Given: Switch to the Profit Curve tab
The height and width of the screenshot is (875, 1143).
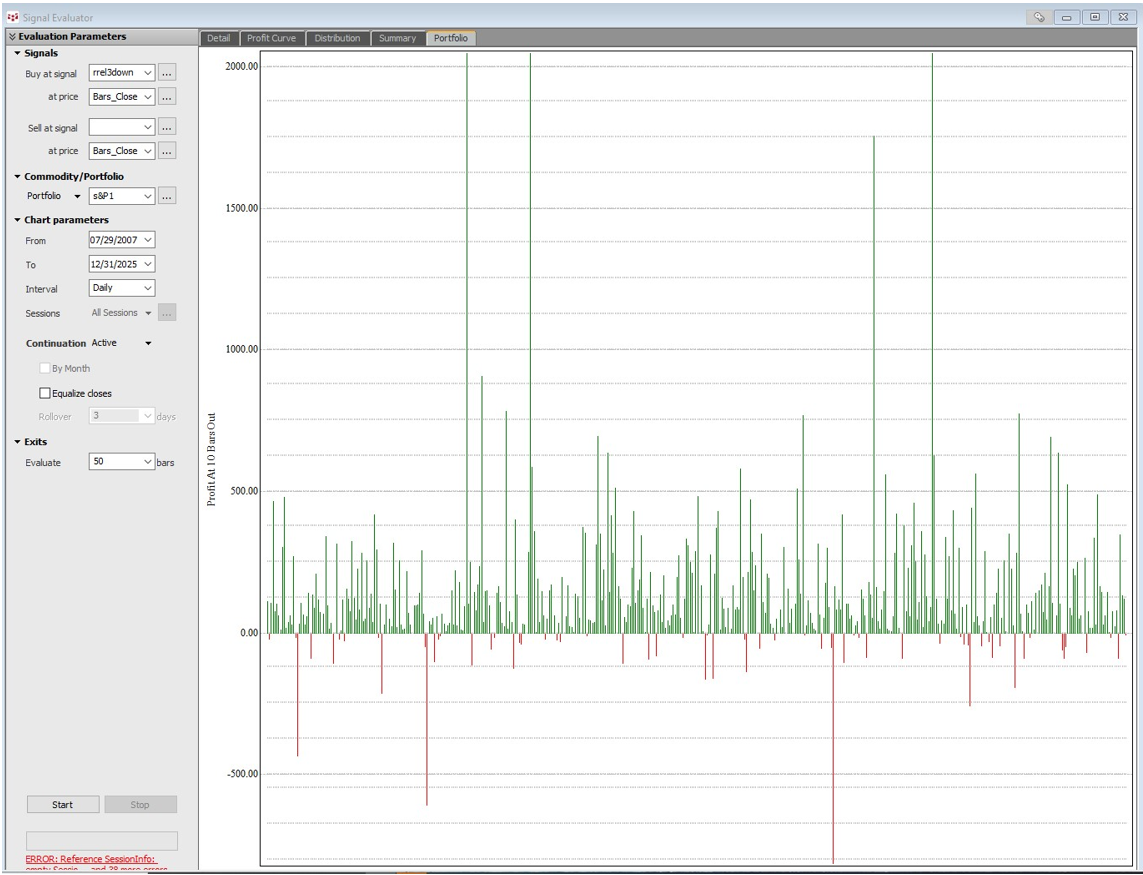Looking at the screenshot, I should point(271,38).
